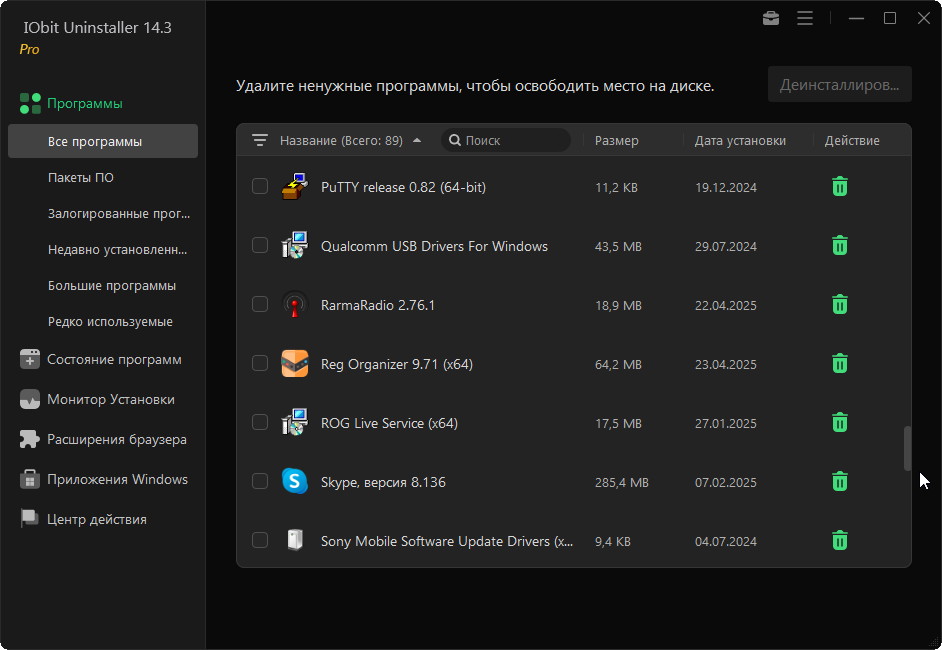
Task: Click the Программы sidebar label
Action: (x=85, y=103)
